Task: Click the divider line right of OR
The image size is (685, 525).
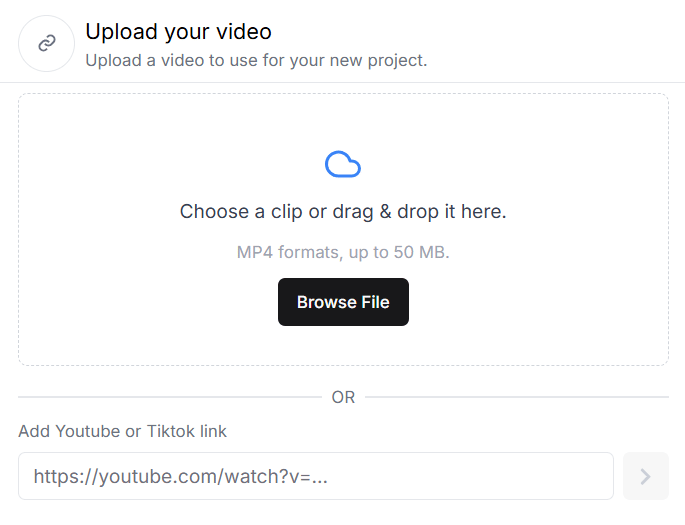Action: click(517, 397)
